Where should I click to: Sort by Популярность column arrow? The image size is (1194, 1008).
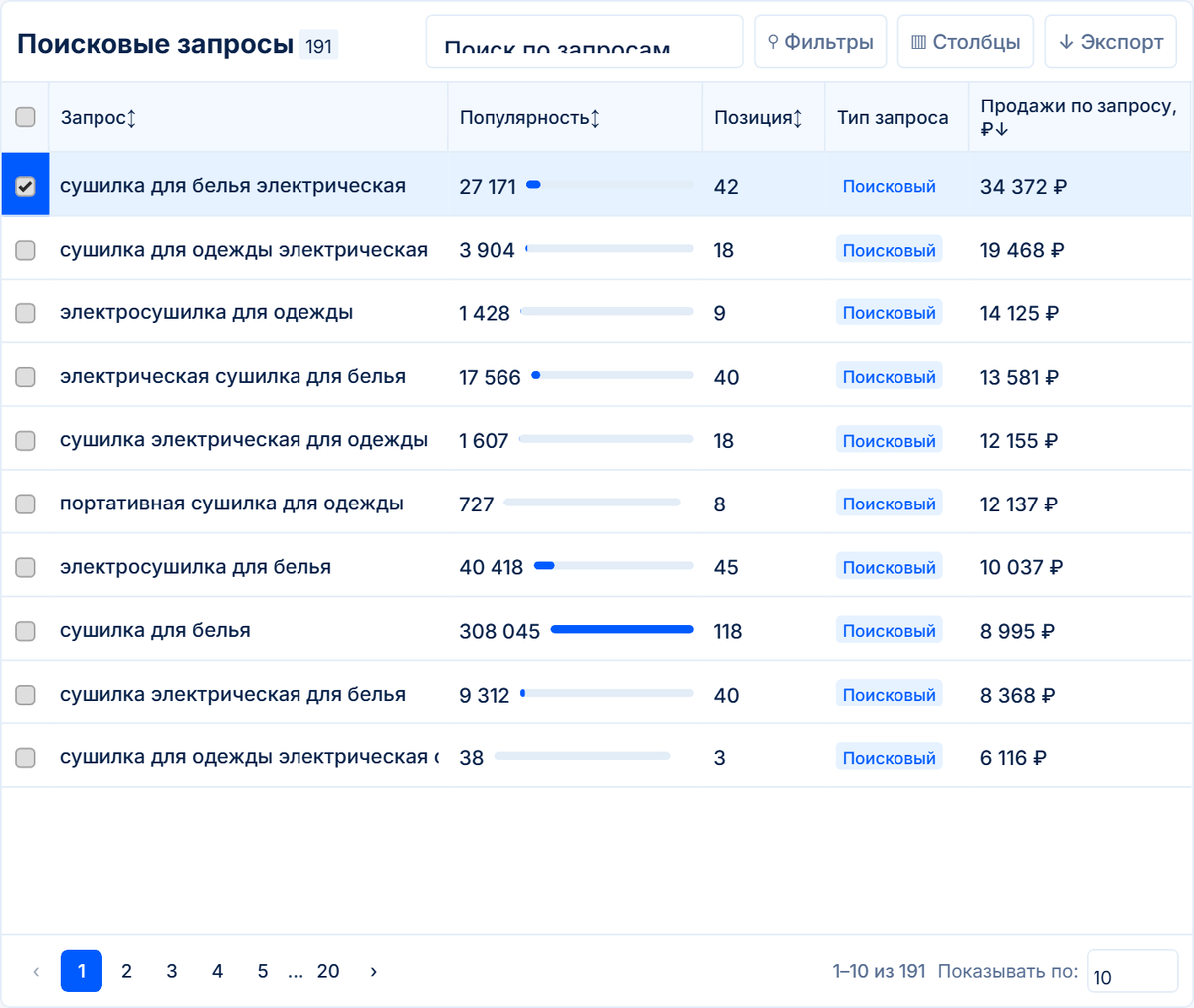595,118
